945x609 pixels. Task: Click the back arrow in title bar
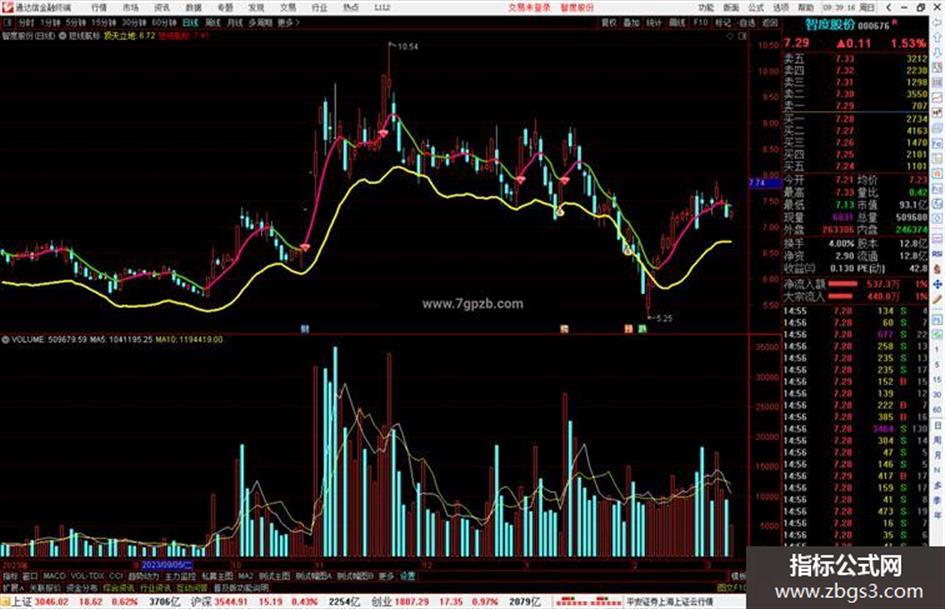pos(889,8)
